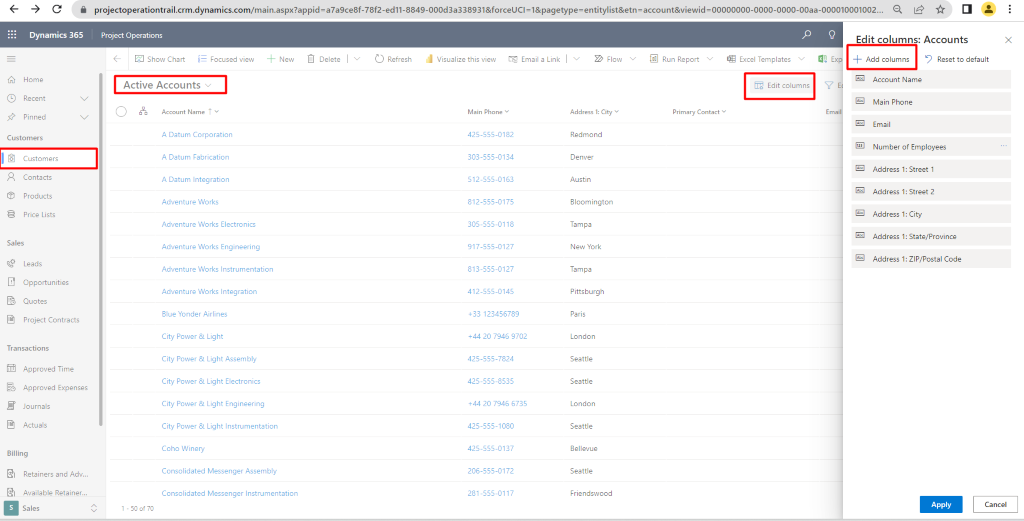
Task: Click the Refresh command in the toolbar
Action: pos(393,59)
